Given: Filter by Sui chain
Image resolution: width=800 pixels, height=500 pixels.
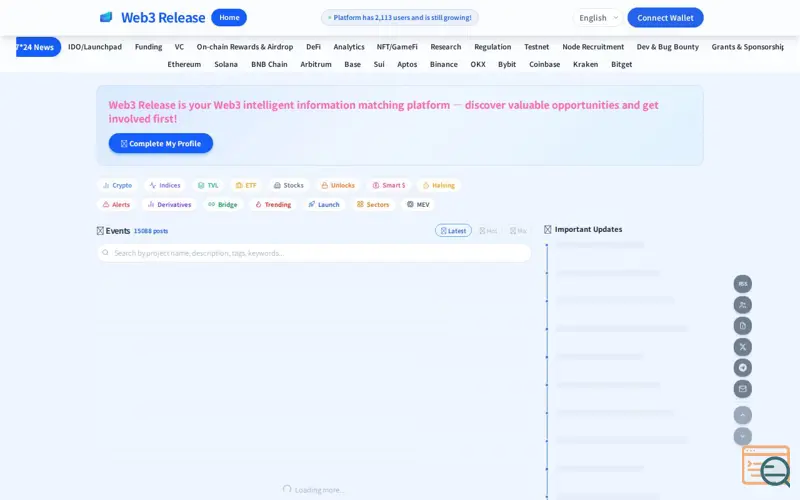Looking at the screenshot, I should coord(379,64).
